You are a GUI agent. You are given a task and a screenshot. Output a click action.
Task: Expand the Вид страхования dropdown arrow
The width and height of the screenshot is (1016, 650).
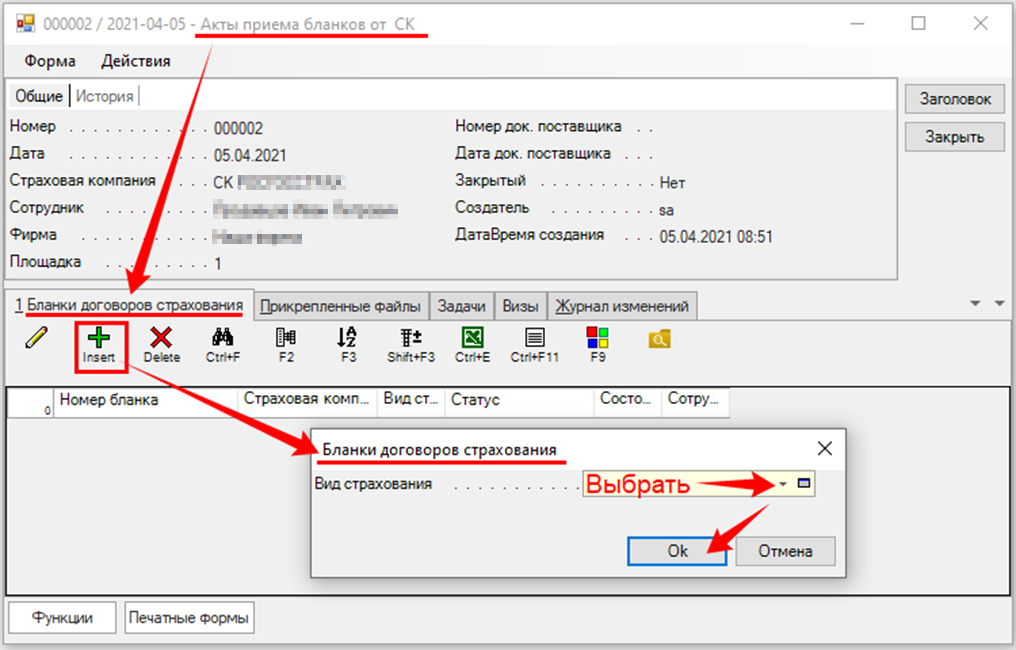[784, 484]
